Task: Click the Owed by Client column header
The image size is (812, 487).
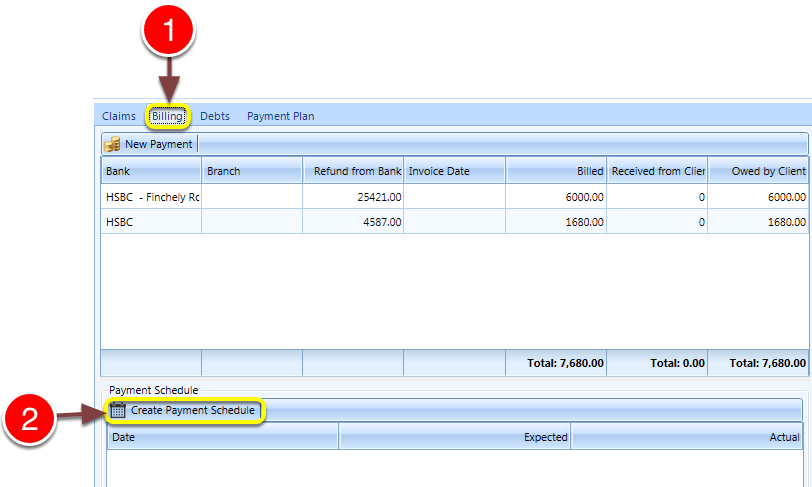Action: (758, 171)
